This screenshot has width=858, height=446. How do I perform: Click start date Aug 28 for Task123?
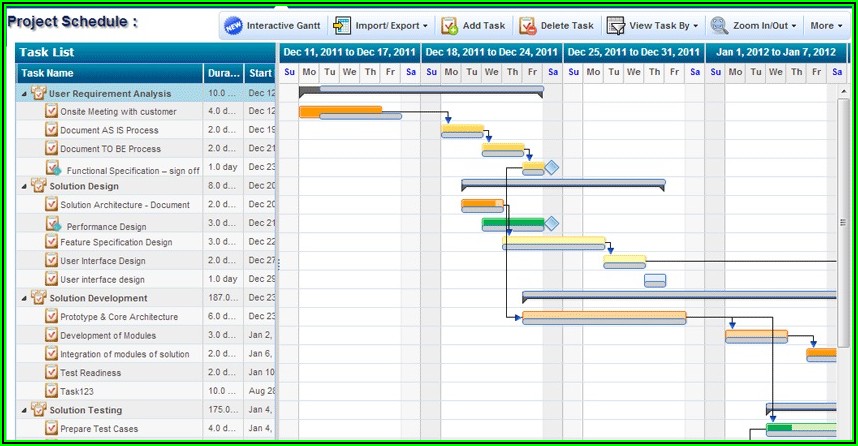click(260, 391)
